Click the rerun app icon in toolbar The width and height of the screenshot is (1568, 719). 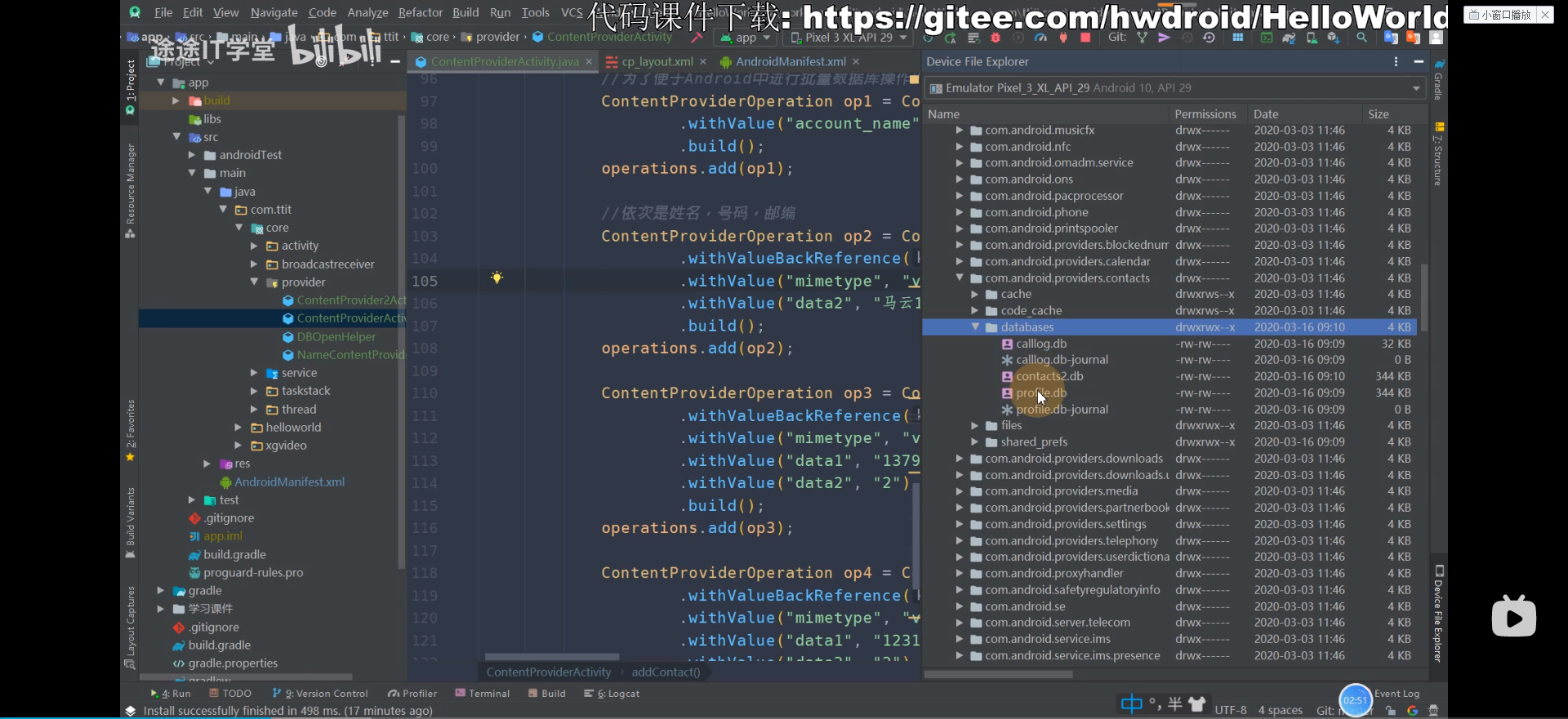point(928,38)
